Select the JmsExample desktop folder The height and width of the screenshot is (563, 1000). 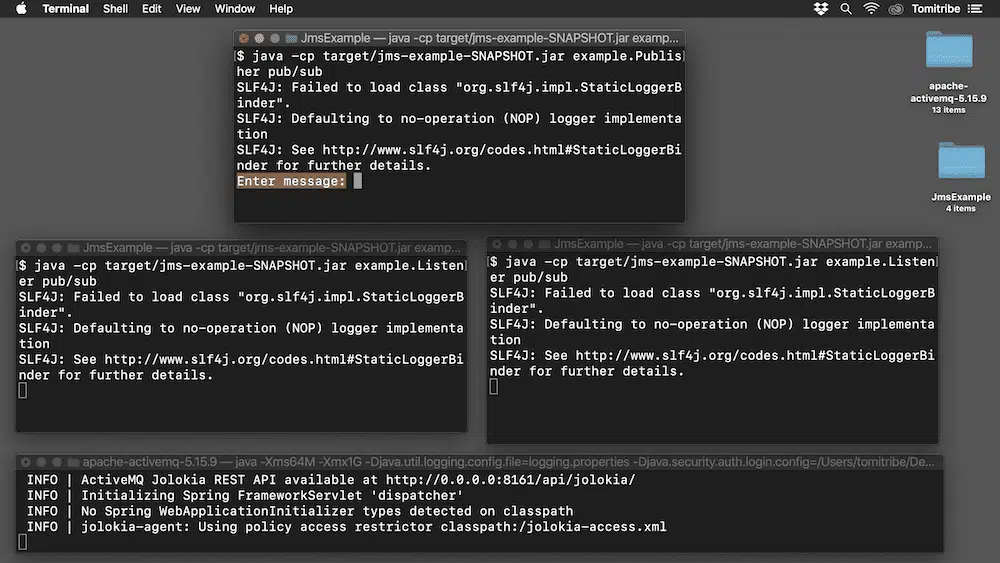click(x=961, y=163)
